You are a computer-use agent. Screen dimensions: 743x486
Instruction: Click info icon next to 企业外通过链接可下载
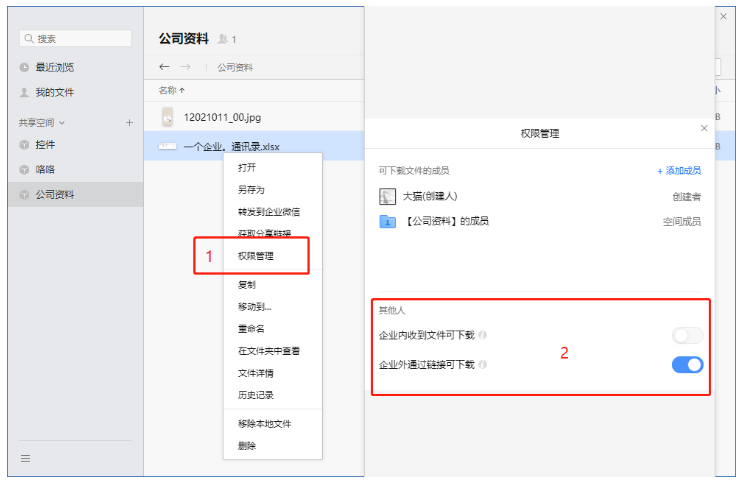pos(483,365)
